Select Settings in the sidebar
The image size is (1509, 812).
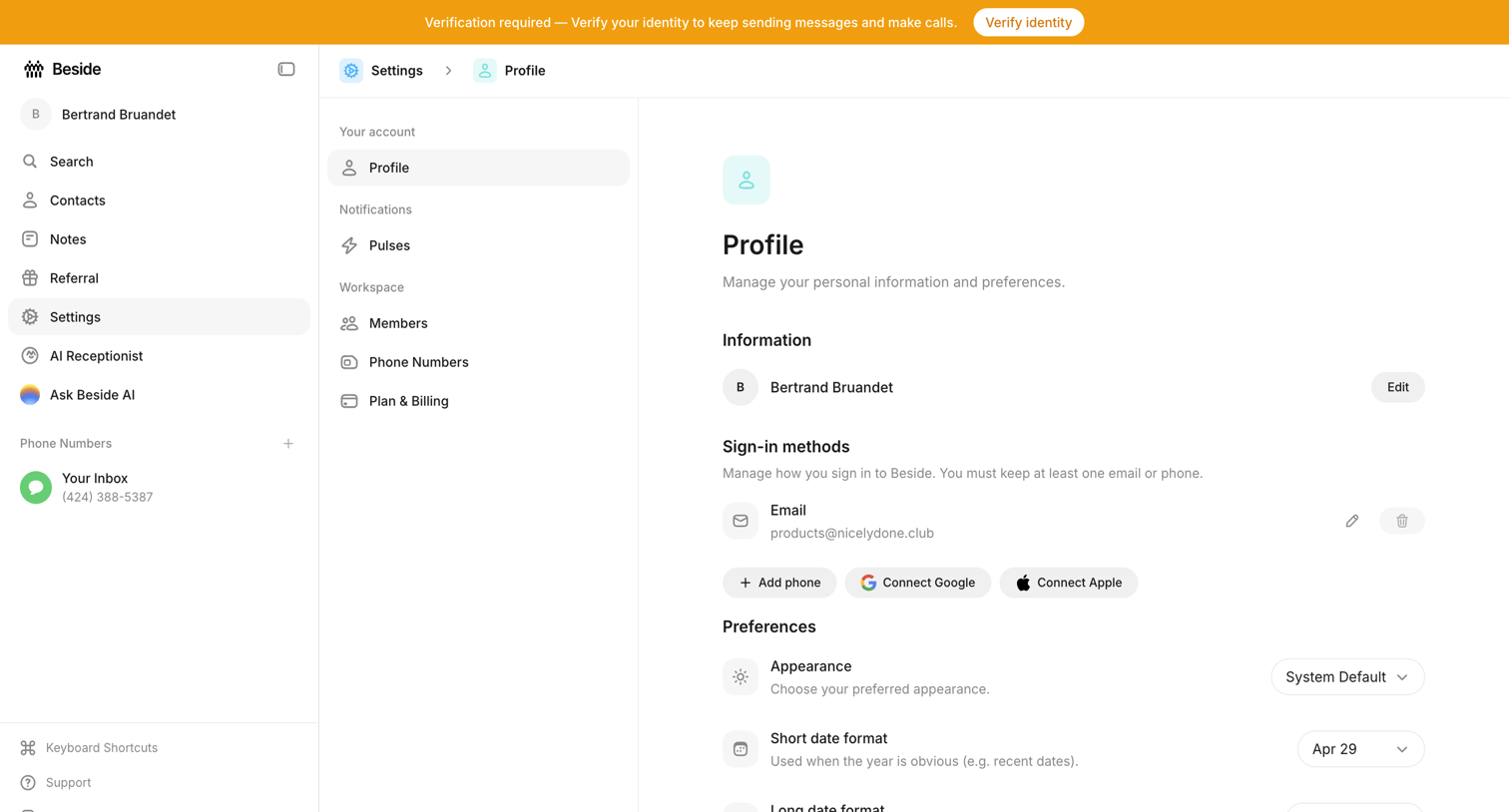(x=159, y=317)
